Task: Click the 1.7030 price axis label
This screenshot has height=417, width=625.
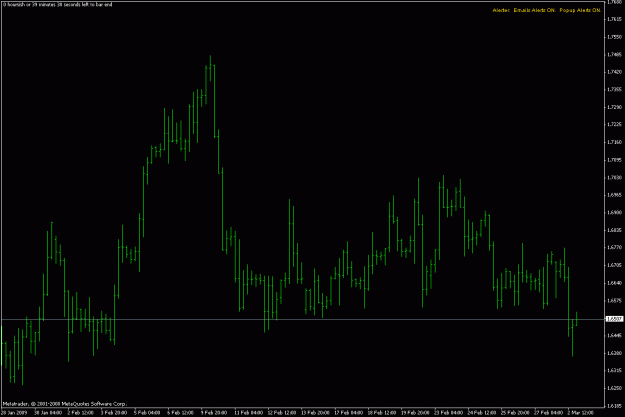Action: click(x=615, y=177)
